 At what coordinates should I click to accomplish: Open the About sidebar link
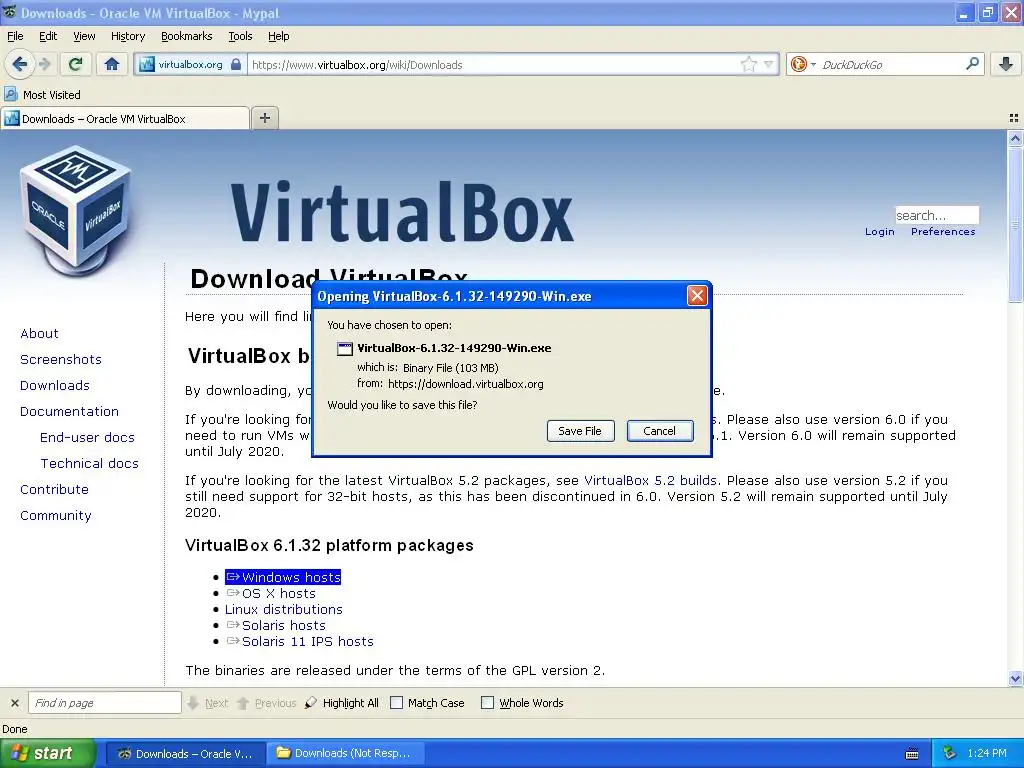39,334
